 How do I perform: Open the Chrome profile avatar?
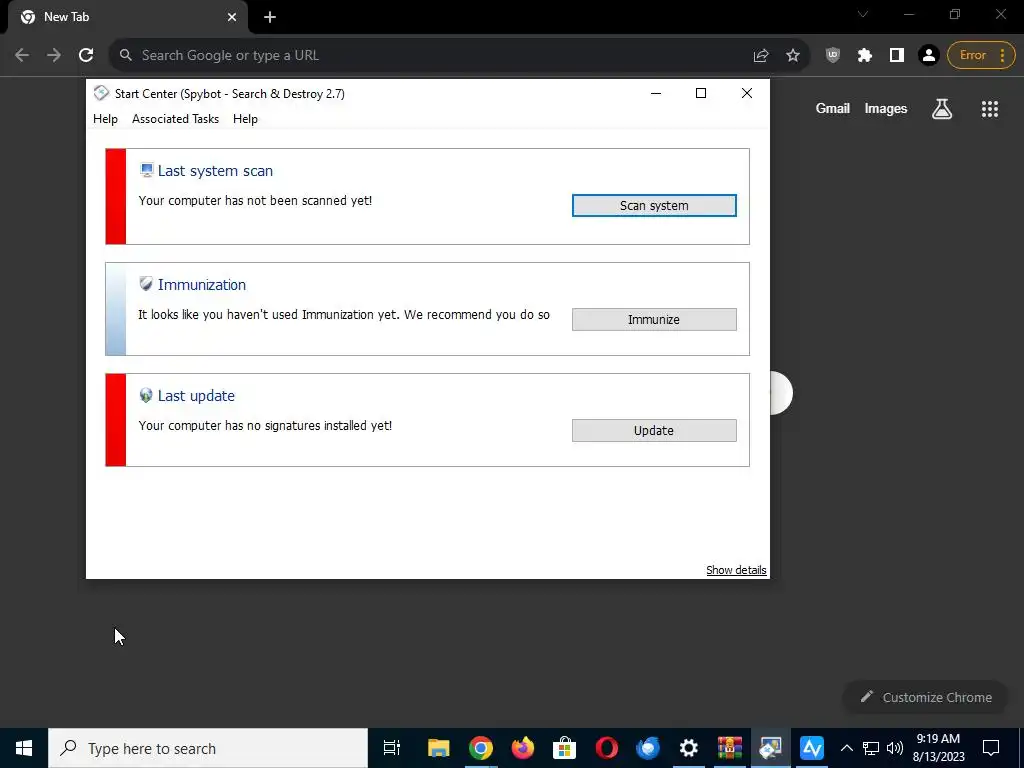pos(929,56)
